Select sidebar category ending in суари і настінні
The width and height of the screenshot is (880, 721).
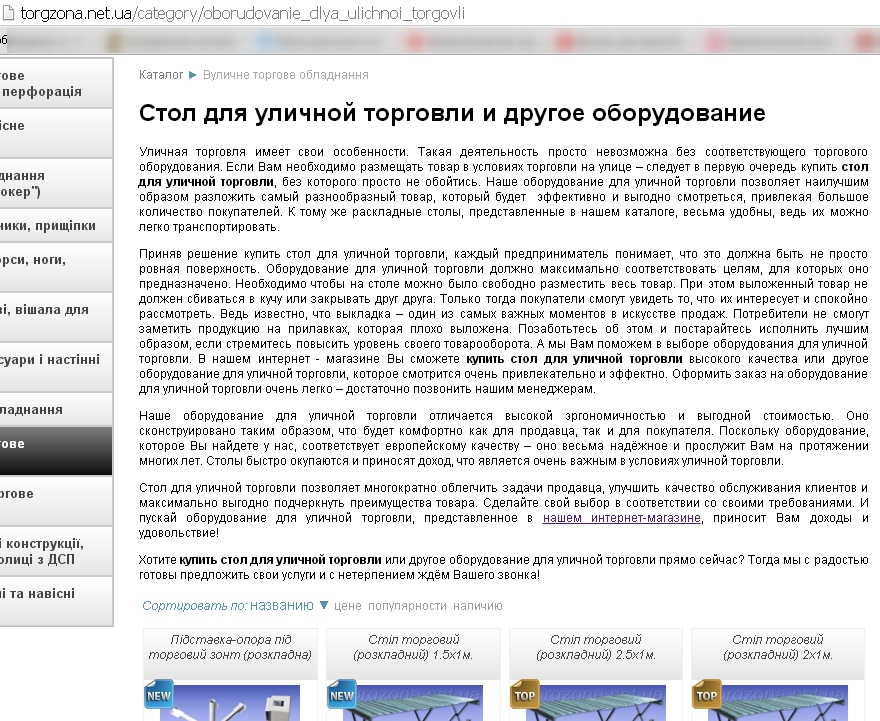56,367
